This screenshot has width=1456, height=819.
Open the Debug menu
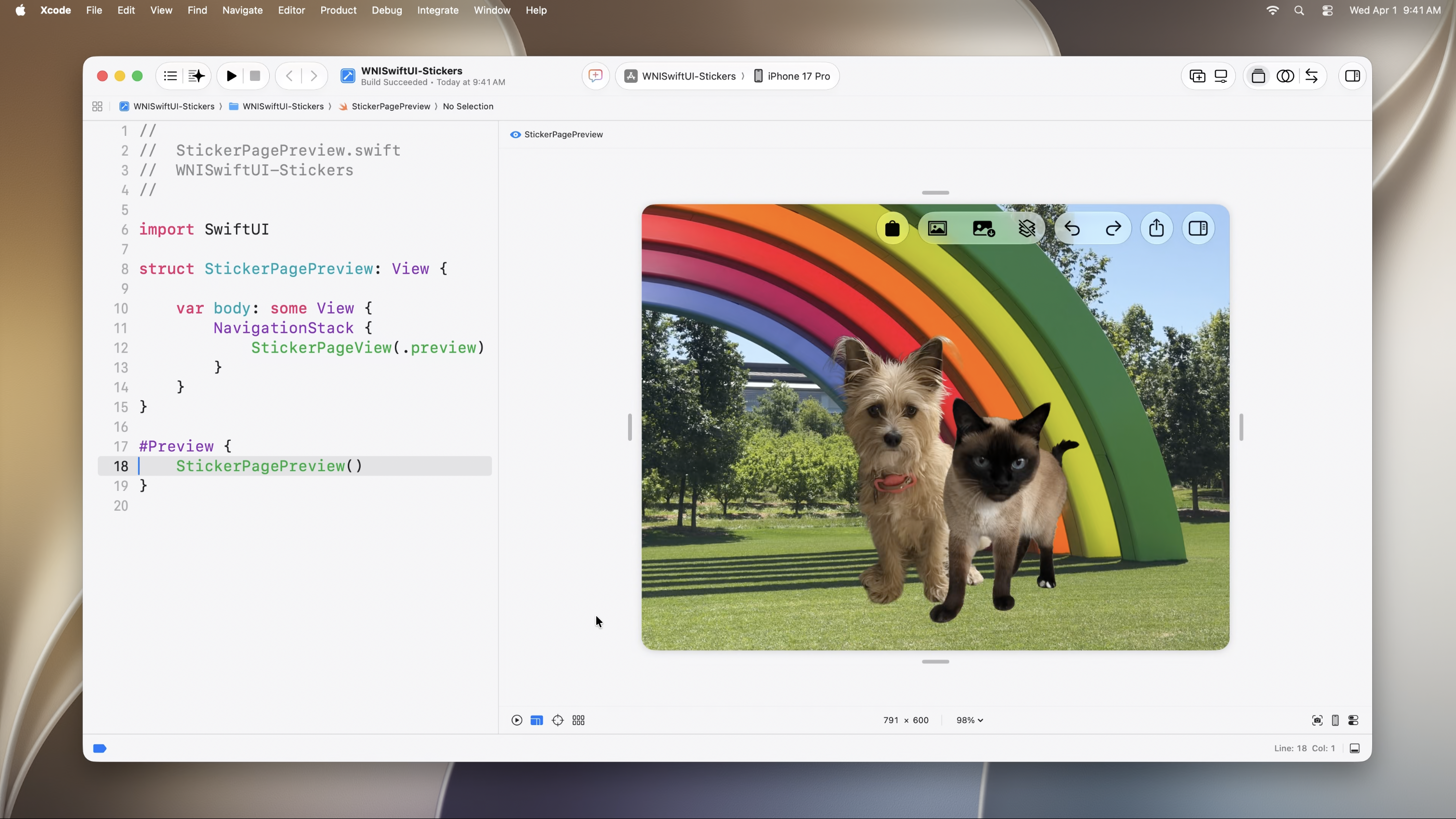pyautogui.click(x=387, y=10)
